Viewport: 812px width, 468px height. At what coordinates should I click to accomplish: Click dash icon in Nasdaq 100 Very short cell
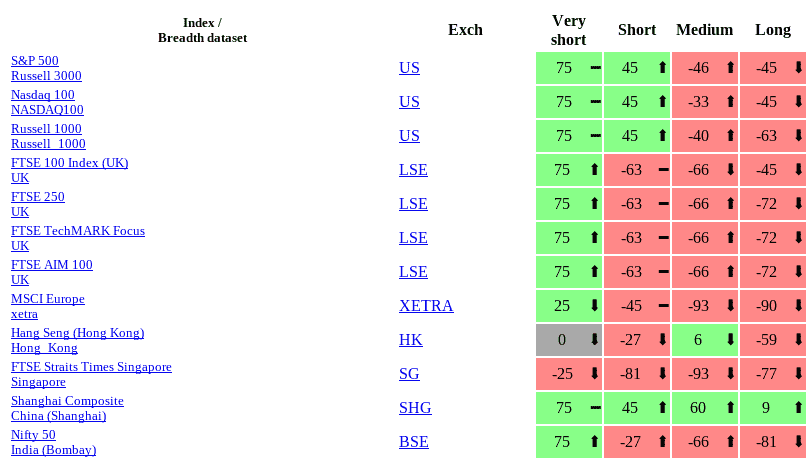(x=595, y=102)
